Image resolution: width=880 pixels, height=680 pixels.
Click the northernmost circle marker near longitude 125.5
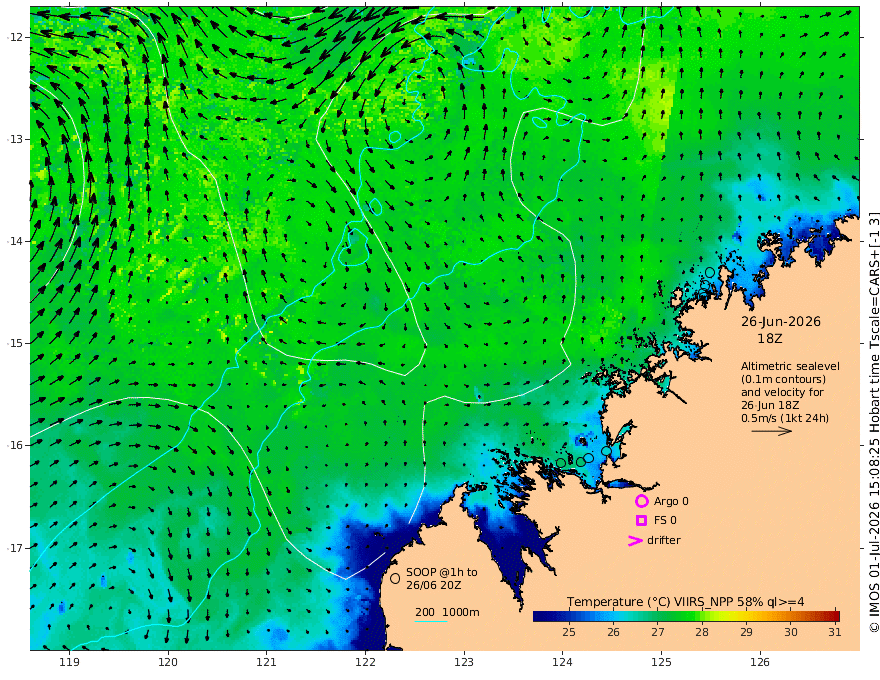[710, 273]
